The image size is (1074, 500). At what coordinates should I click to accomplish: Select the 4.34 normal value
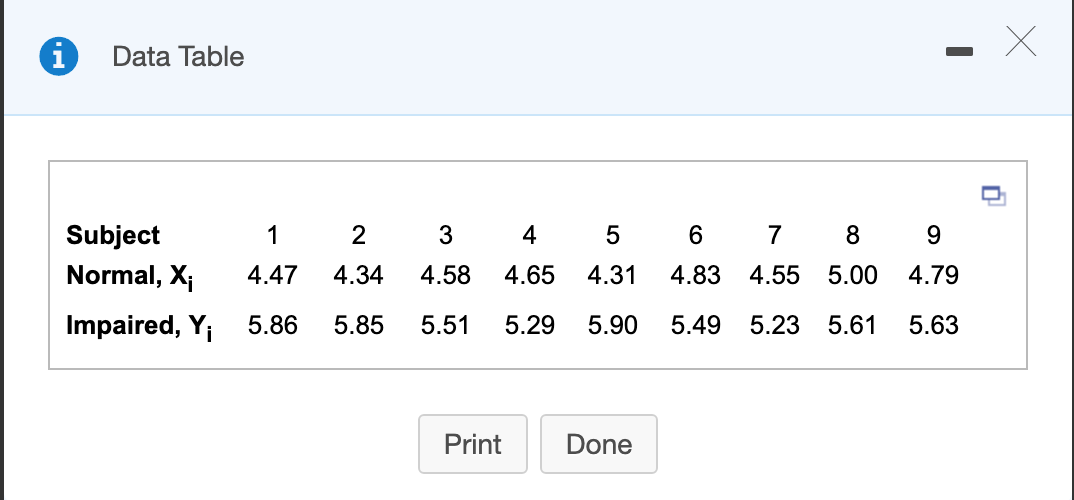pos(359,275)
